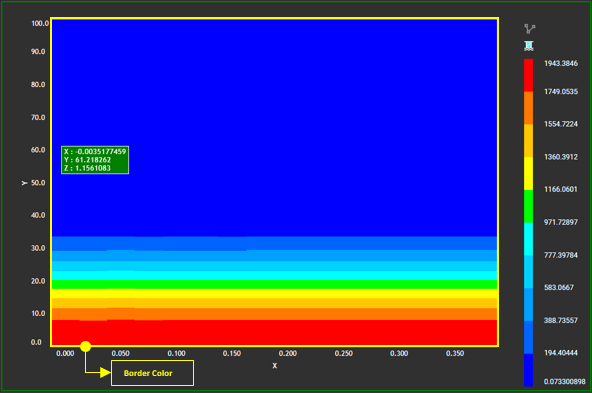Click X axis tick label 0.200
Image resolution: width=592 pixels, height=393 pixels.
coord(288,354)
